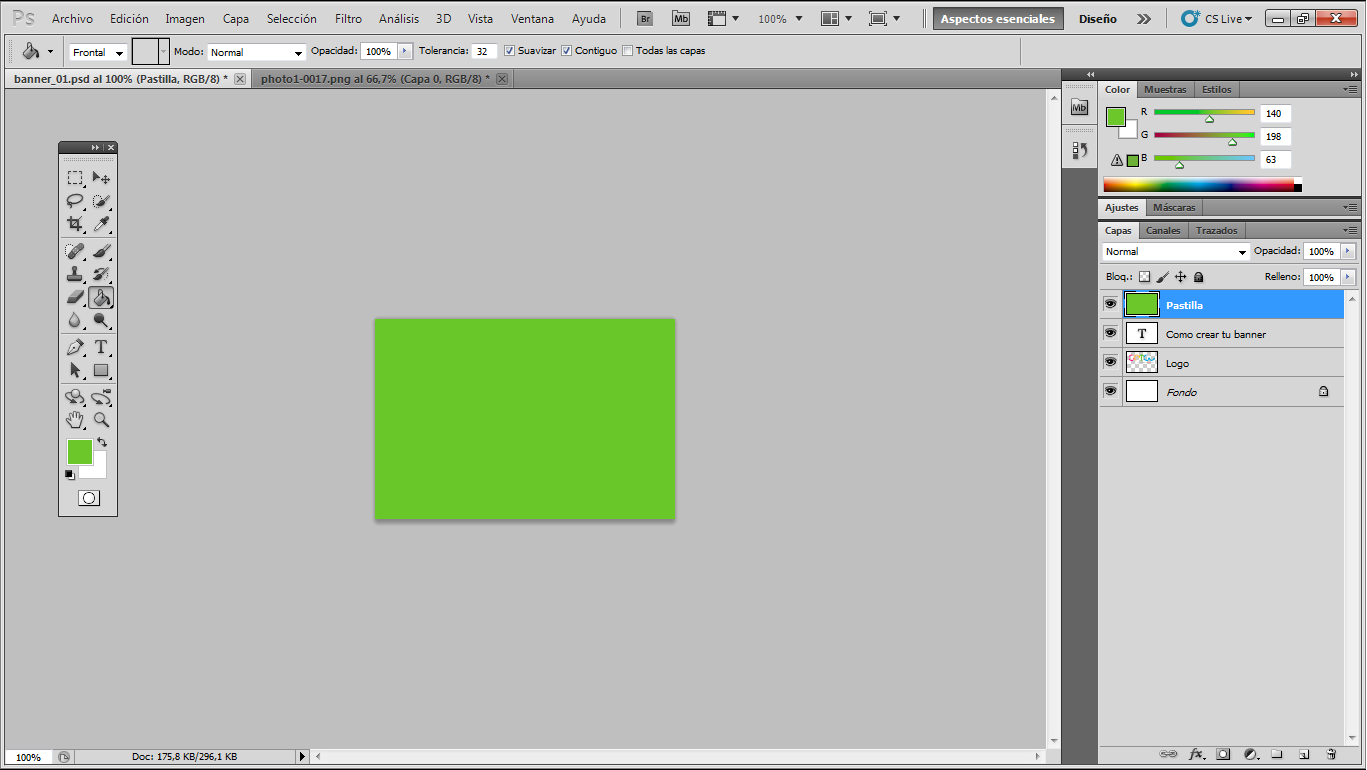Screen dimensions: 1367x770
Task: Toggle Quick Mask mode
Action: (x=89, y=498)
